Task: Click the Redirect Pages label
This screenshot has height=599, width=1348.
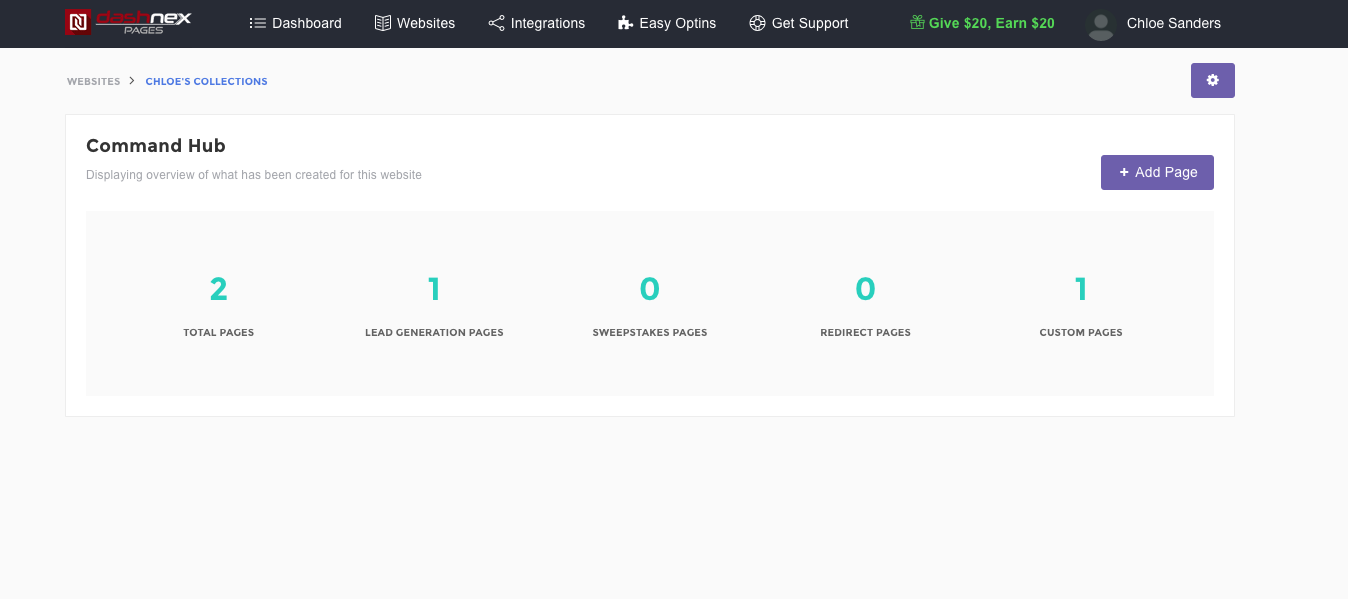Action: [866, 332]
